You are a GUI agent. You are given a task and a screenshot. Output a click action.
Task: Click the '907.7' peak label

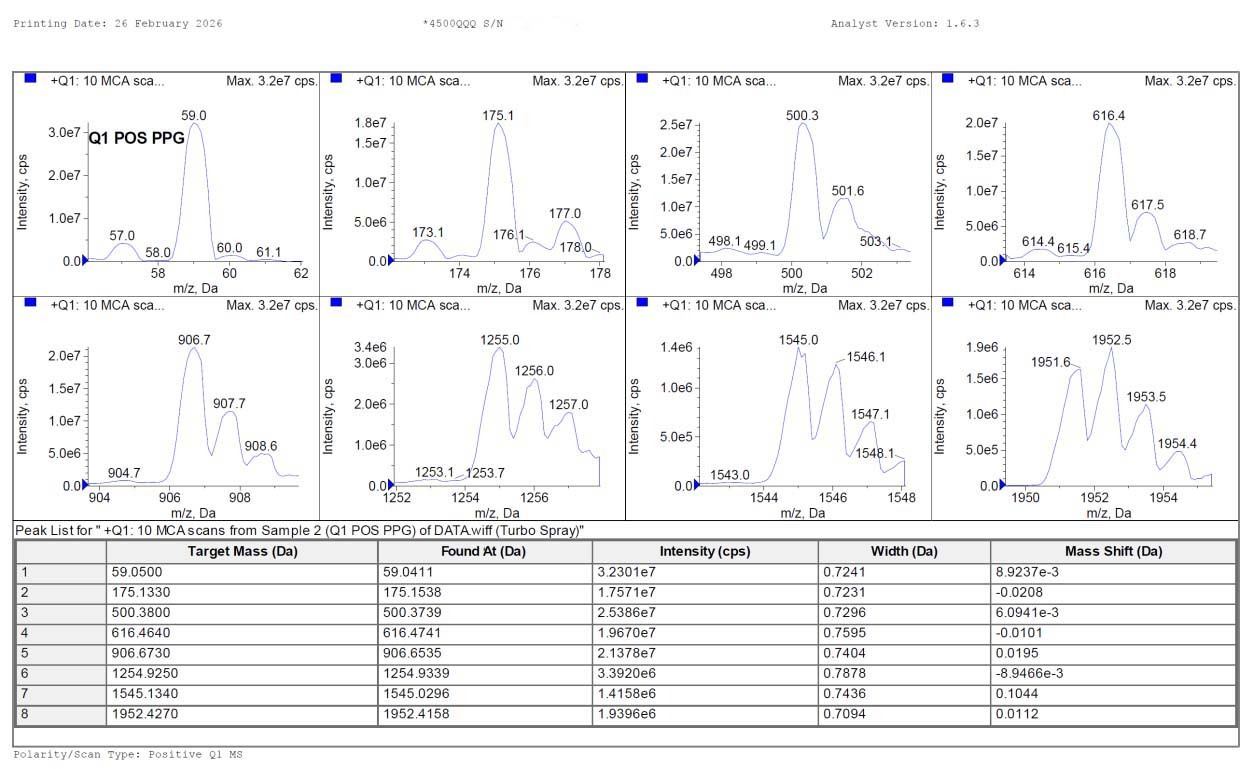click(x=229, y=403)
